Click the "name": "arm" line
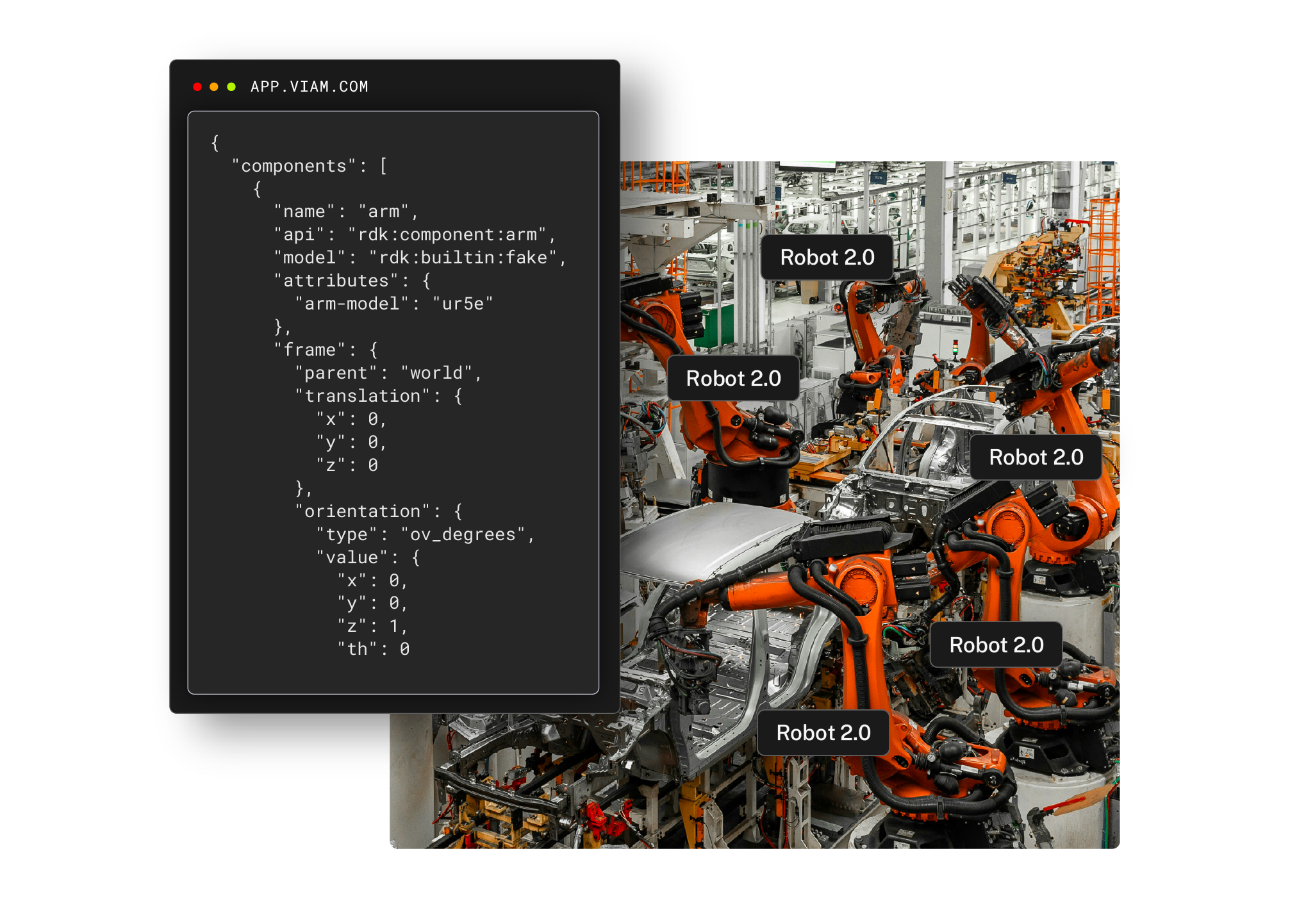1290x924 pixels. point(345,211)
